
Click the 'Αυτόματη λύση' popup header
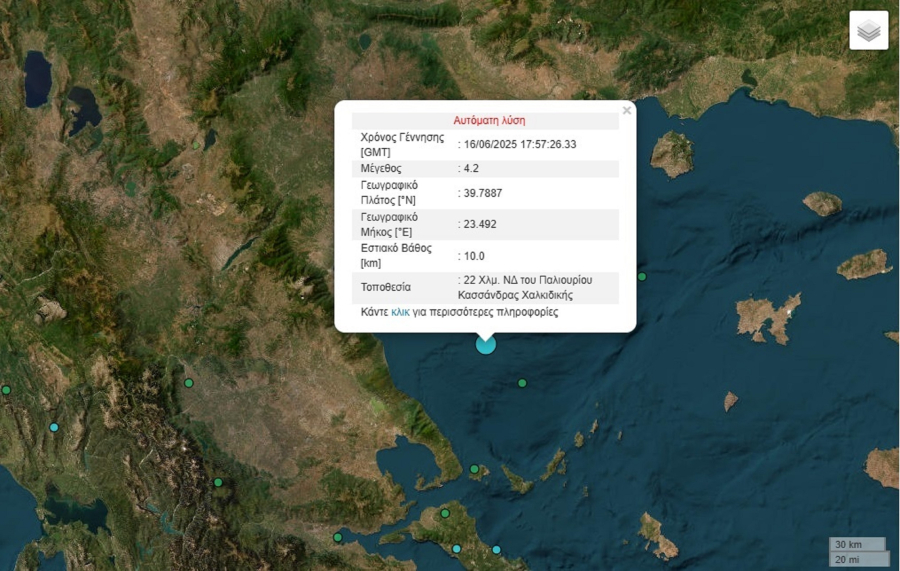click(489, 120)
